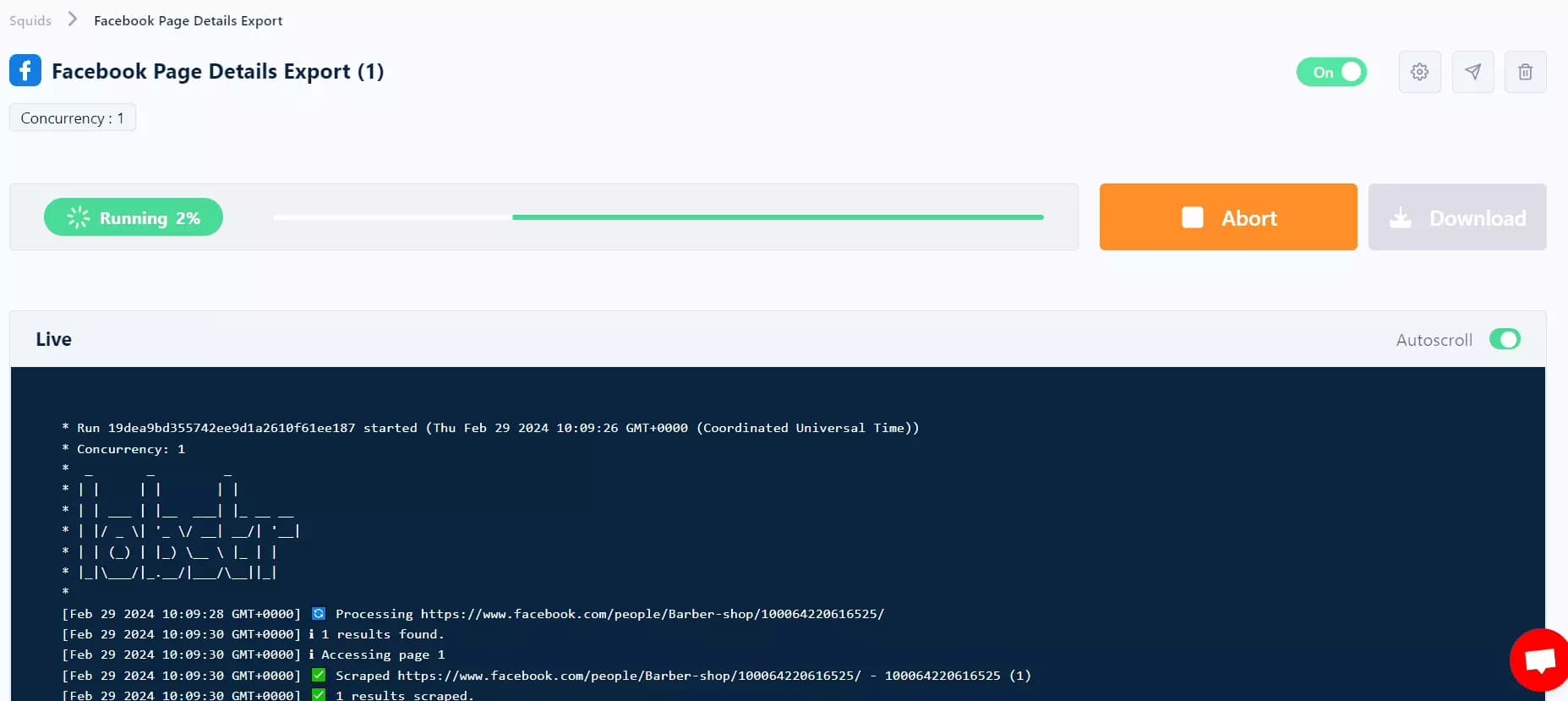Select Facebook Page Details Export breadcrumb
Screen dimensions: 1568x701
click(x=188, y=20)
